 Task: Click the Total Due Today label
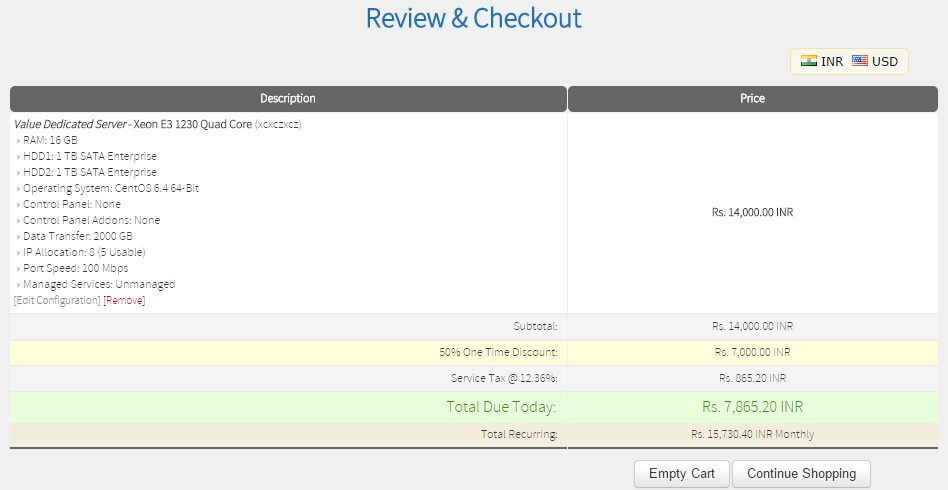click(492, 407)
